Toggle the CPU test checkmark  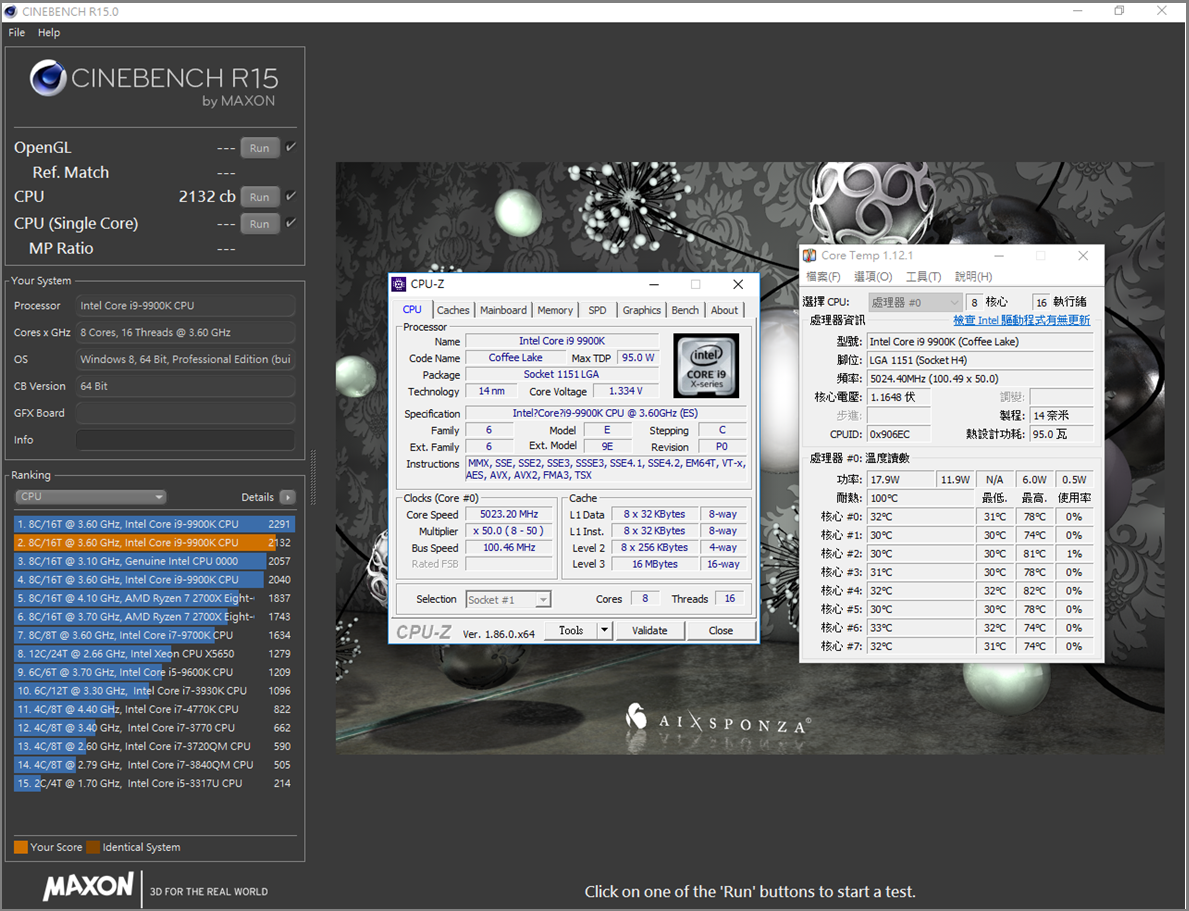(291, 196)
